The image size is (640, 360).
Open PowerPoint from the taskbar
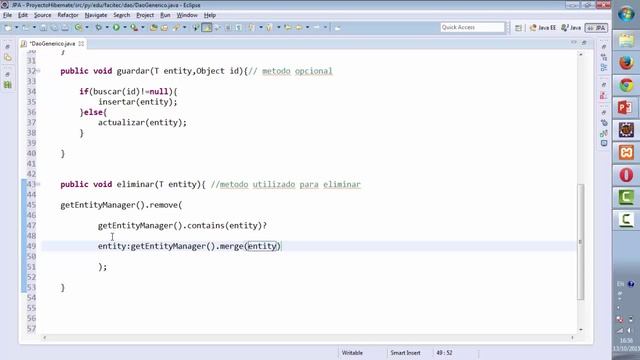pyautogui.click(x=626, y=107)
